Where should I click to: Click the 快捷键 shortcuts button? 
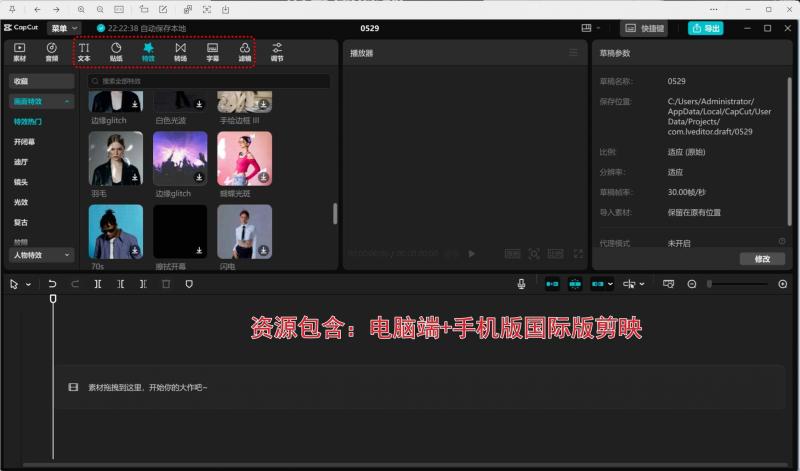(644, 28)
